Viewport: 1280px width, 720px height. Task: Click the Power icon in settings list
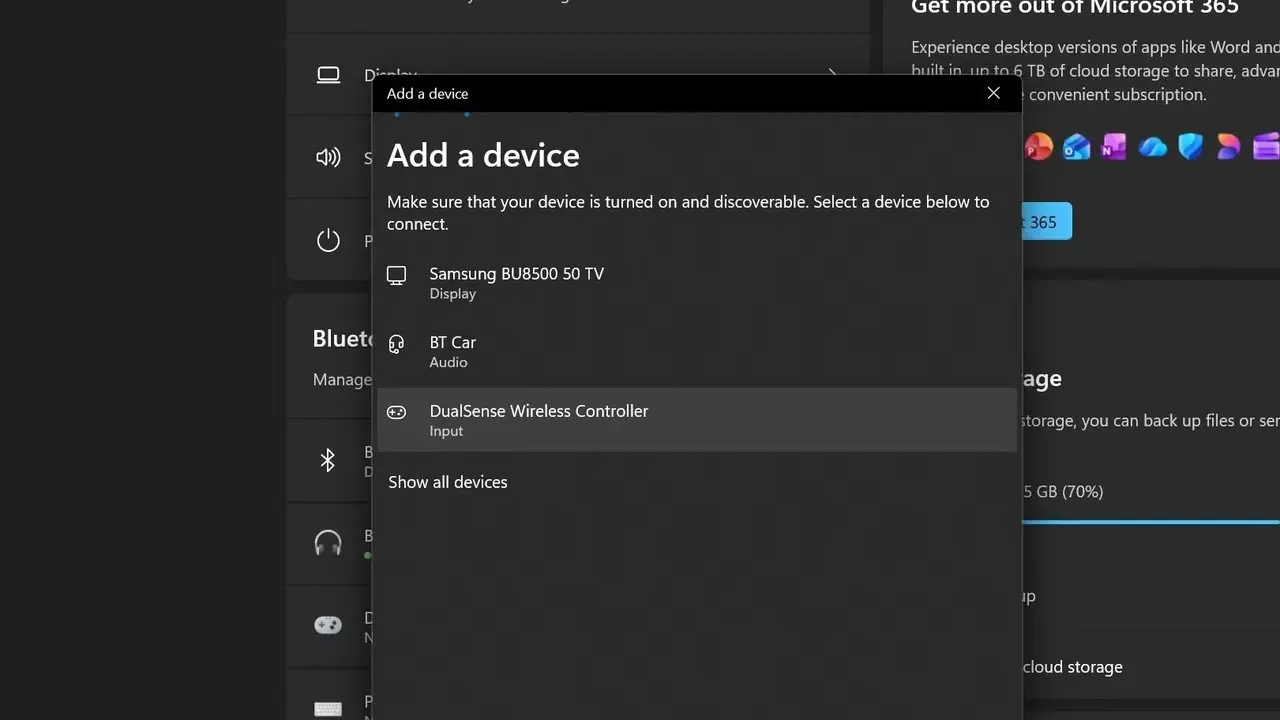pos(328,240)
